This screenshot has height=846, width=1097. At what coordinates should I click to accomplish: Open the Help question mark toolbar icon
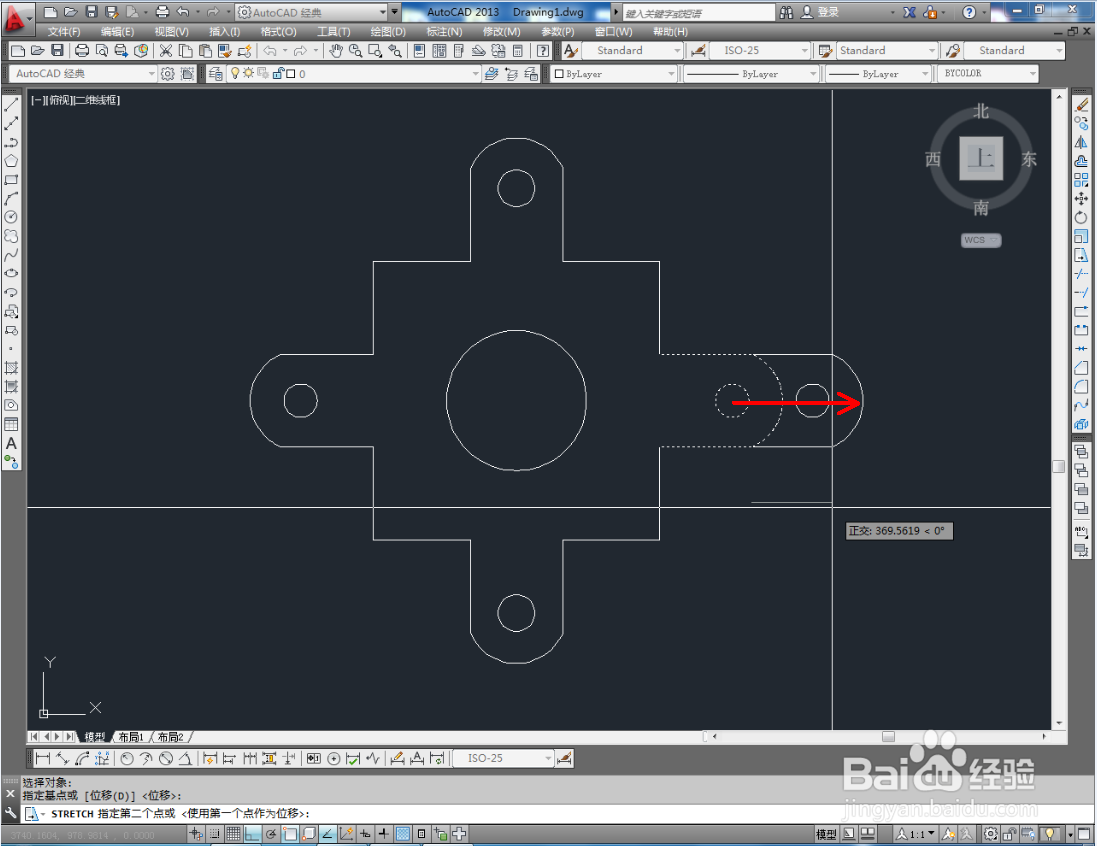(543, 50)
